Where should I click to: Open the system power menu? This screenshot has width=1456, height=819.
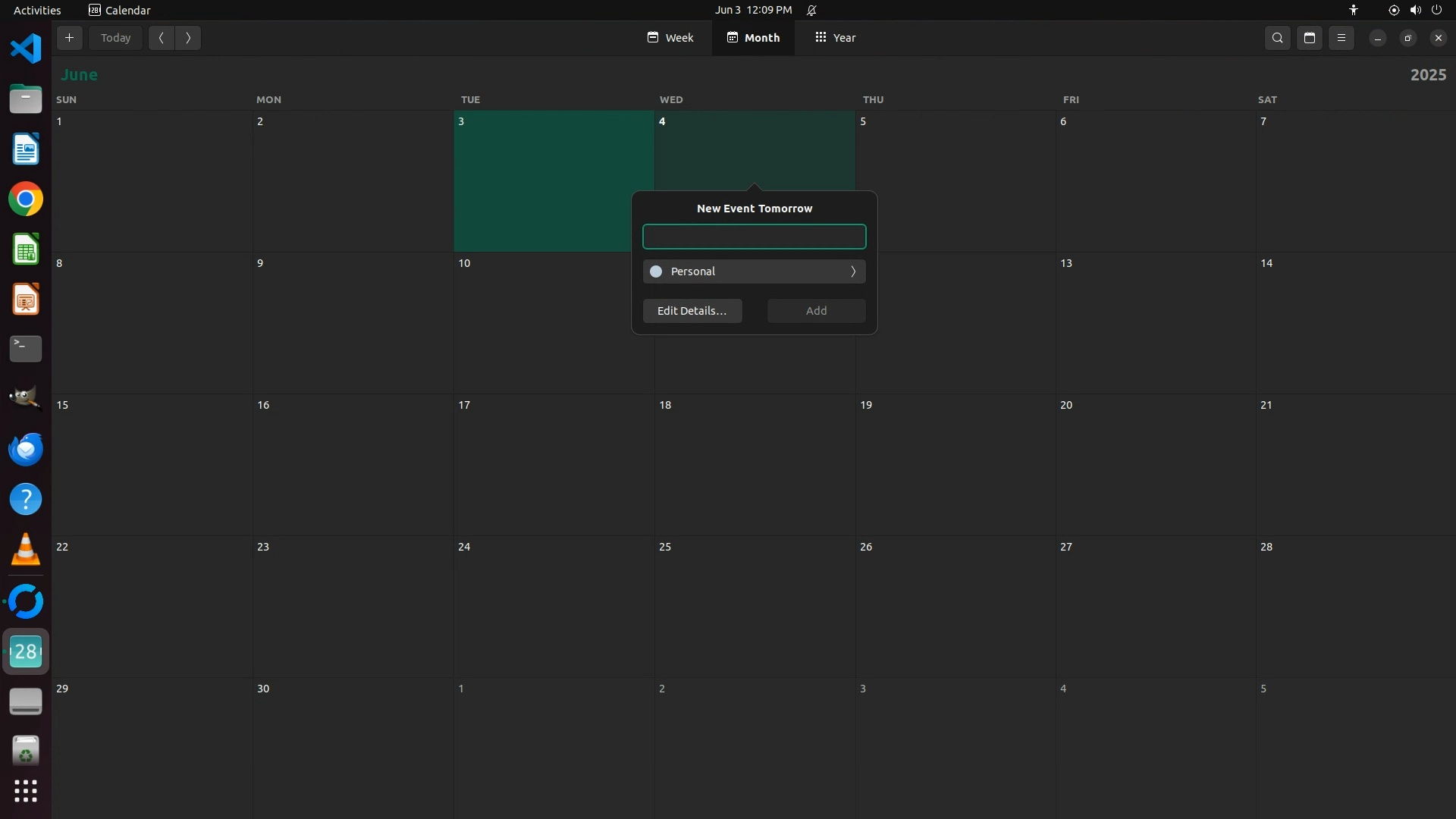[x=1436, y=10]
